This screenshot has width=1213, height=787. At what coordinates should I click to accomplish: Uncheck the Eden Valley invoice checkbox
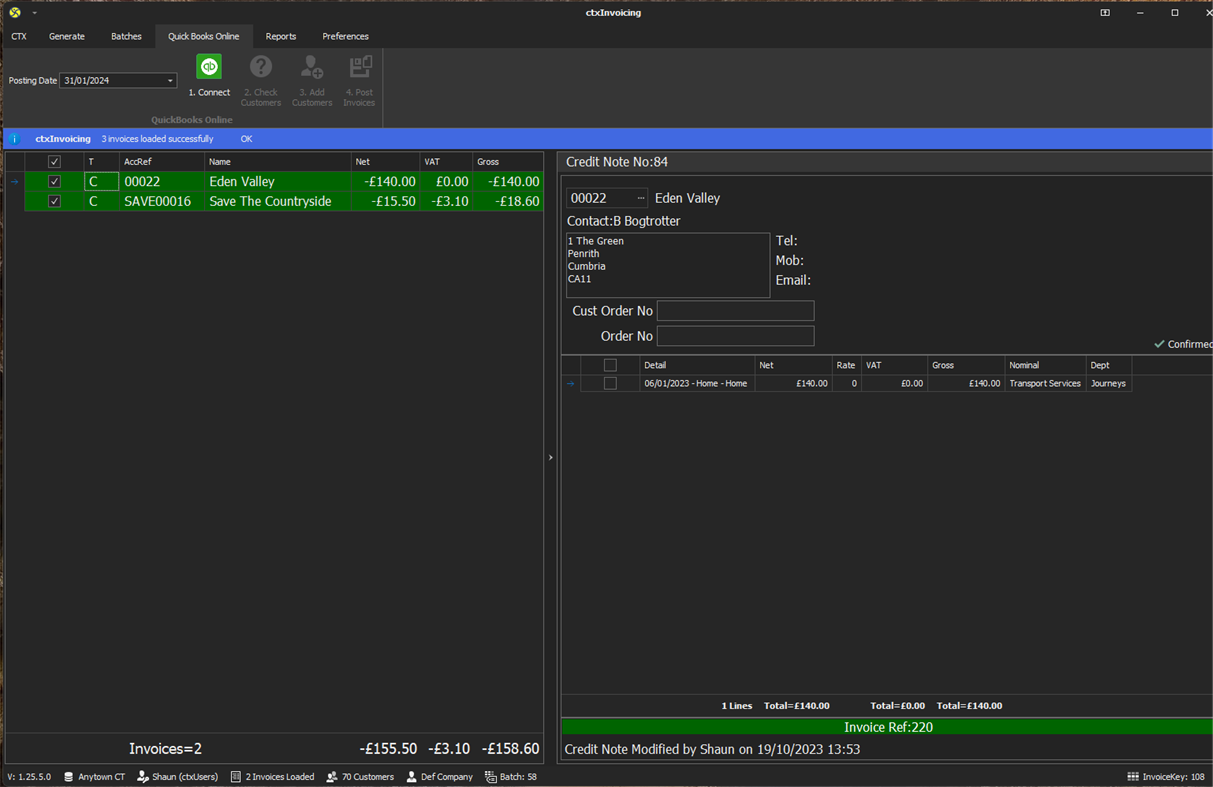coord(54,181)
